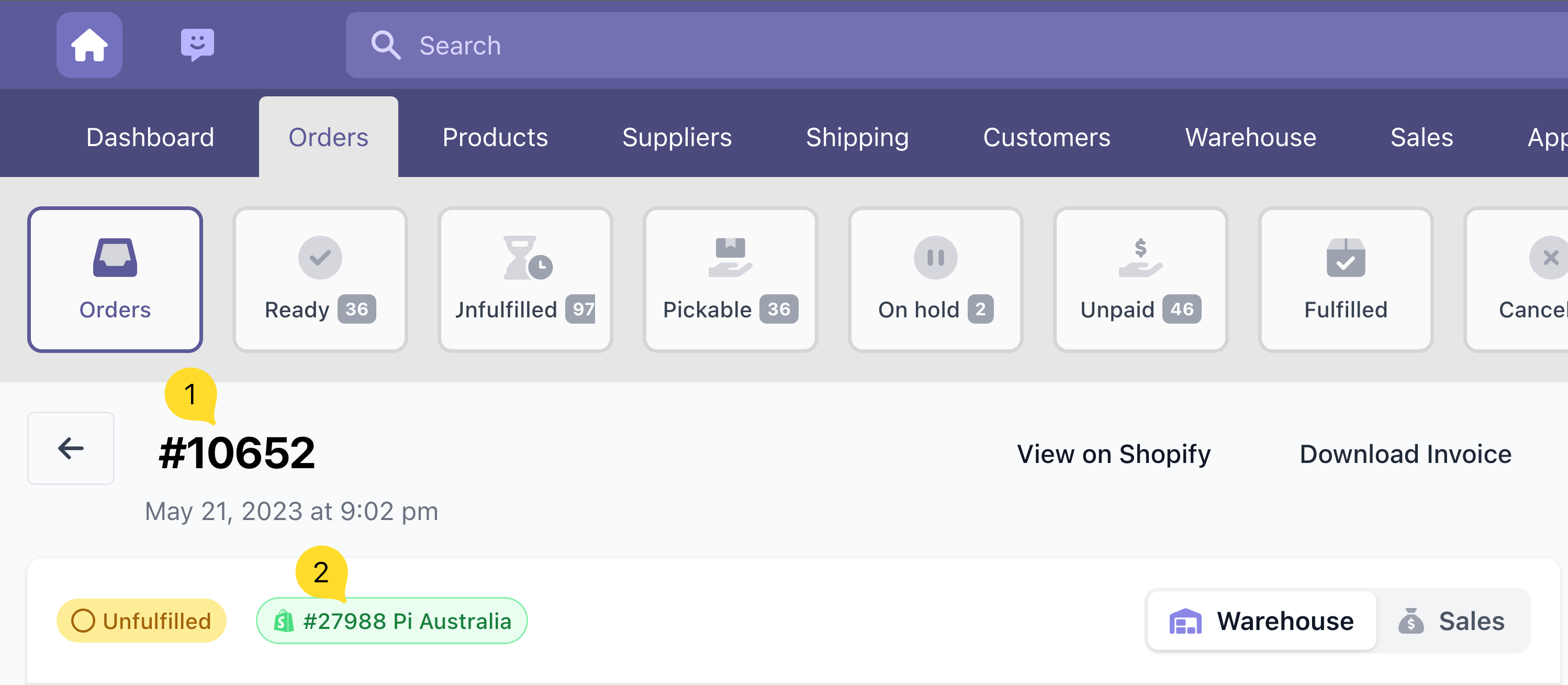
Task: Select the all Orders filter card
Action: [x=115, y=280]
